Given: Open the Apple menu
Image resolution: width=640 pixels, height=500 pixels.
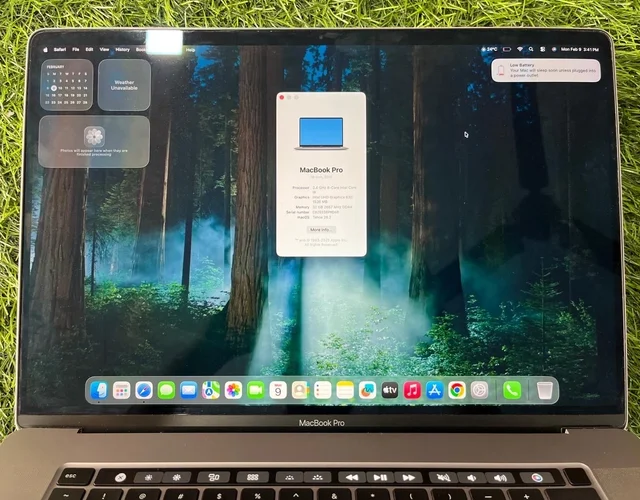Looking at the screenshot, I should pyautogui.click(x=46, y=50).
